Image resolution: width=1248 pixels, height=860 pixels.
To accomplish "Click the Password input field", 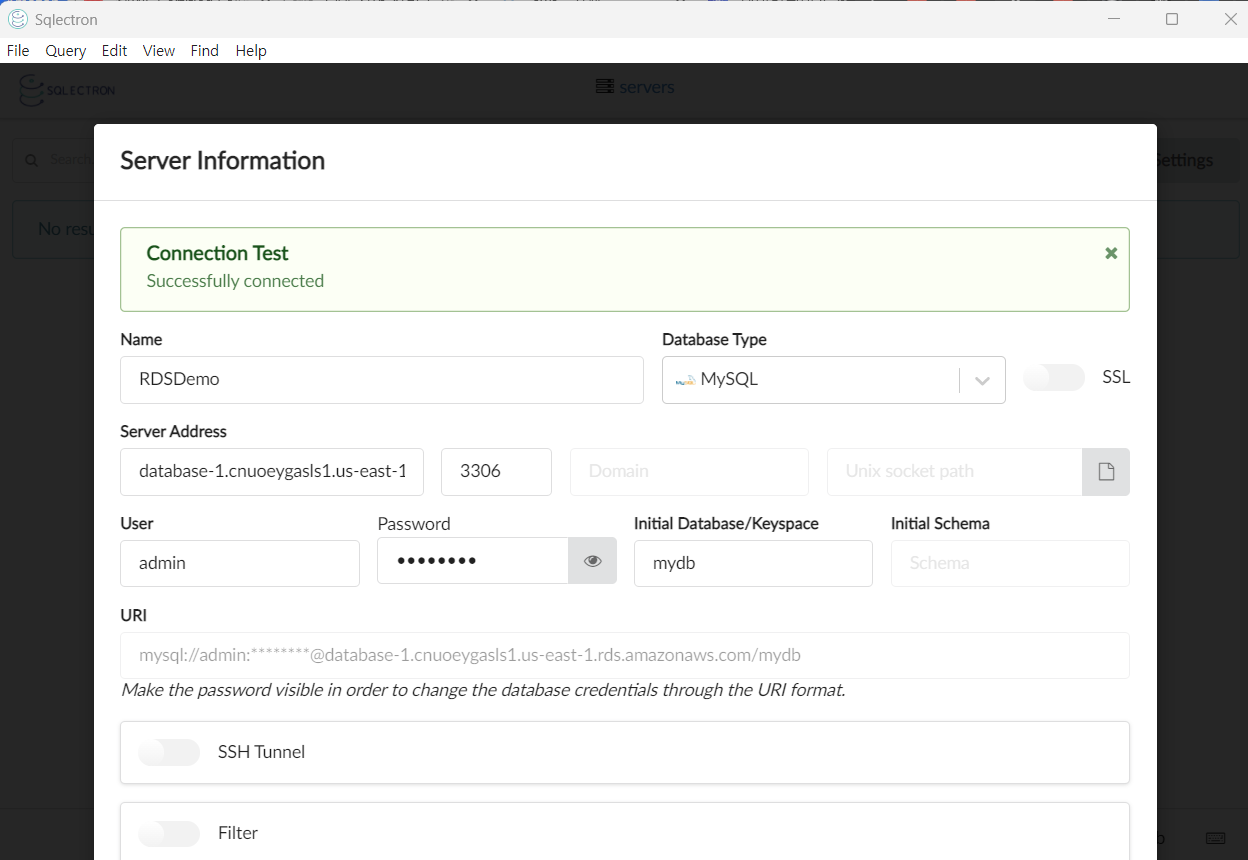I will coord(473,561).
